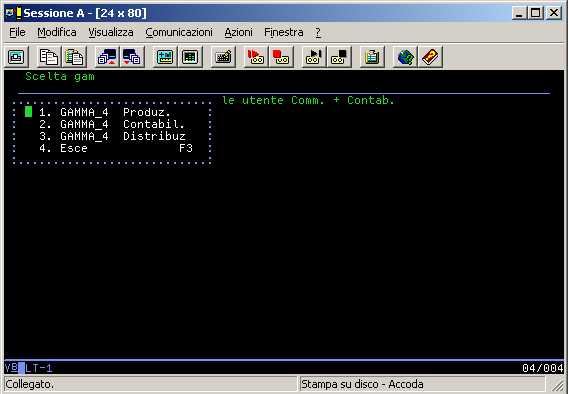Choose the 4. Esce F3 entry
Screen dimensions: 568x394
[x=116, y=148]
